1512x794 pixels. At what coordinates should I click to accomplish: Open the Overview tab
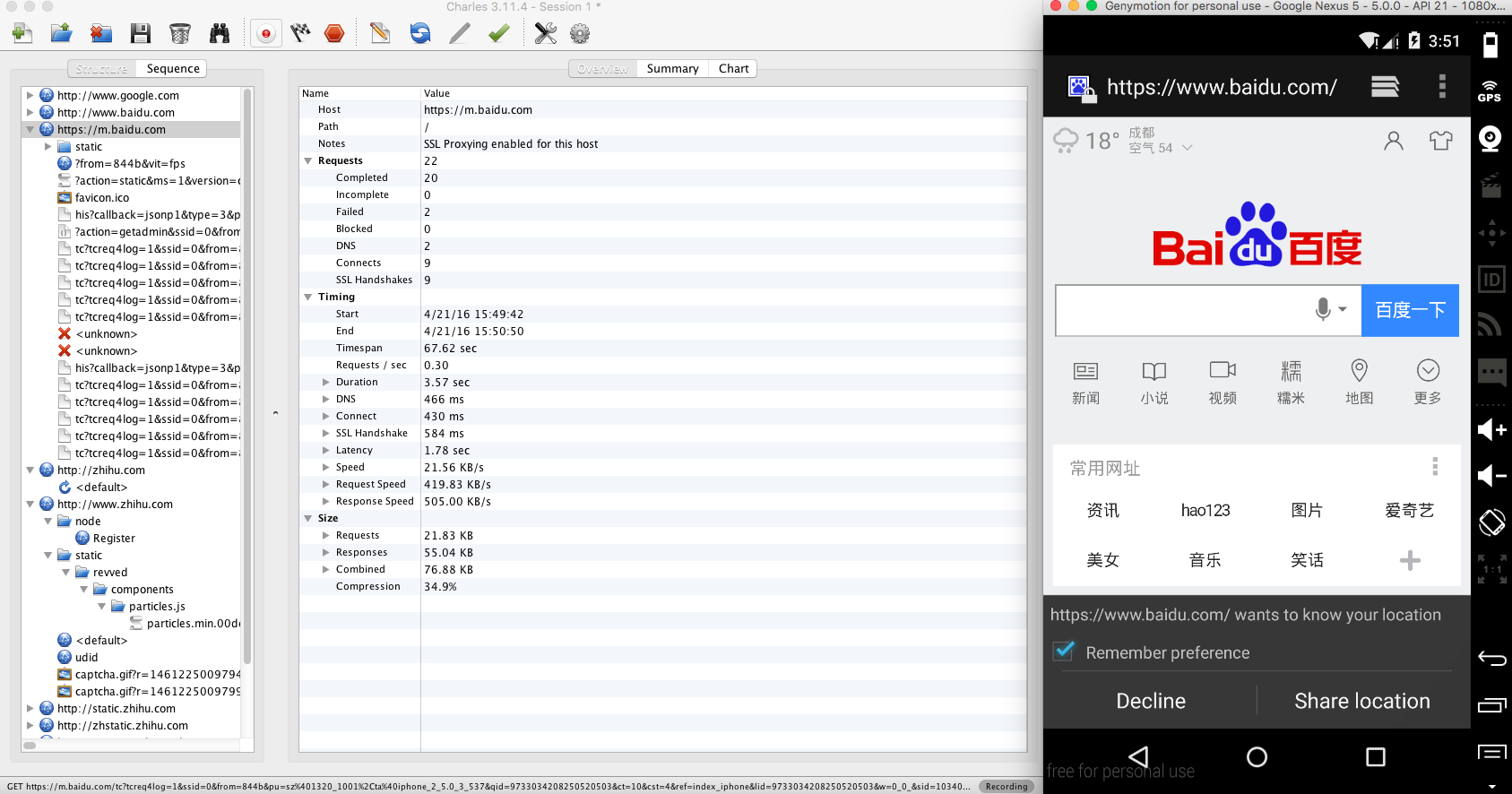[602, 69]
